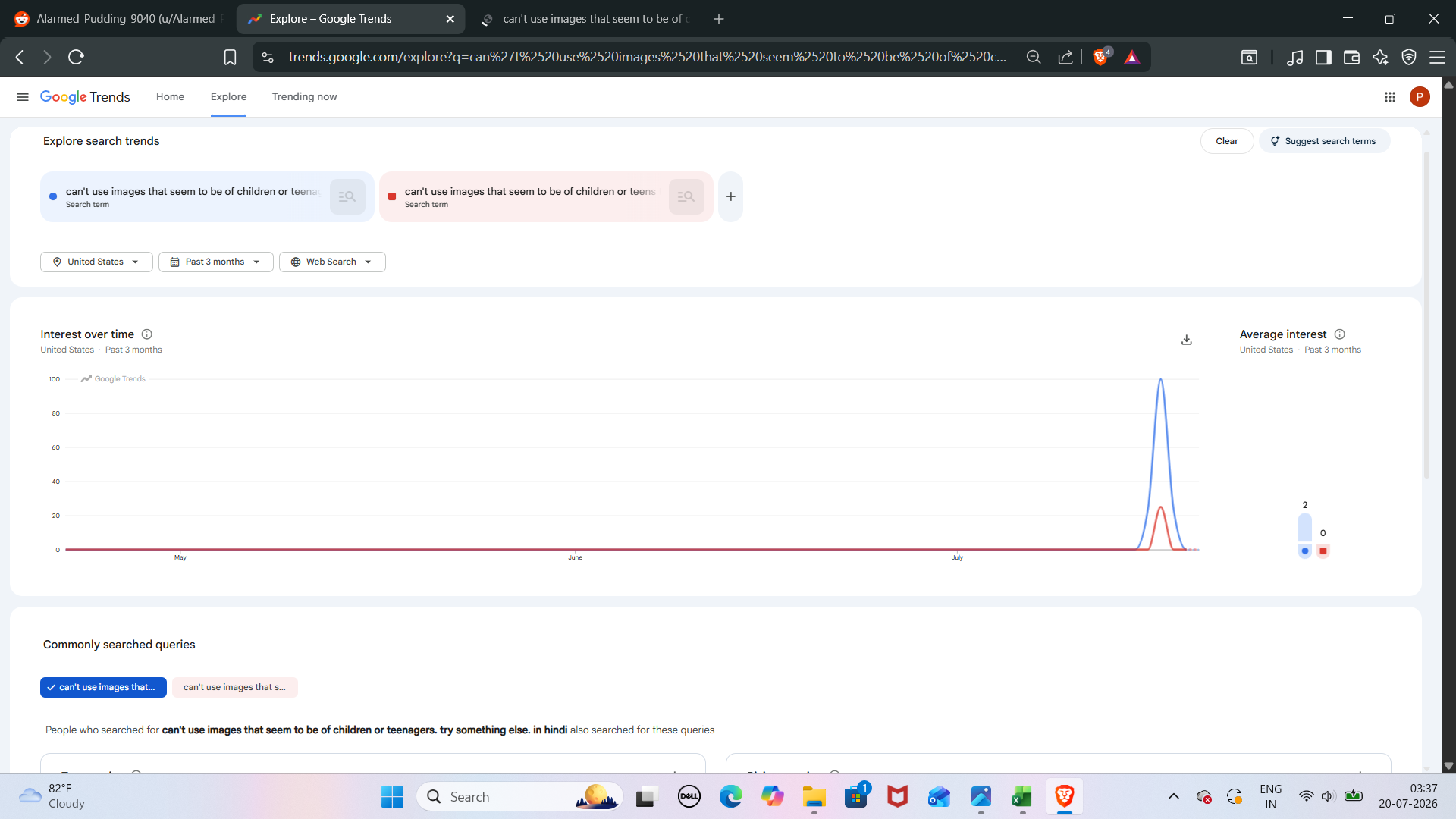Go to Trending now
The width and height of the screenshot is (1456, 819).
[304, 97]
